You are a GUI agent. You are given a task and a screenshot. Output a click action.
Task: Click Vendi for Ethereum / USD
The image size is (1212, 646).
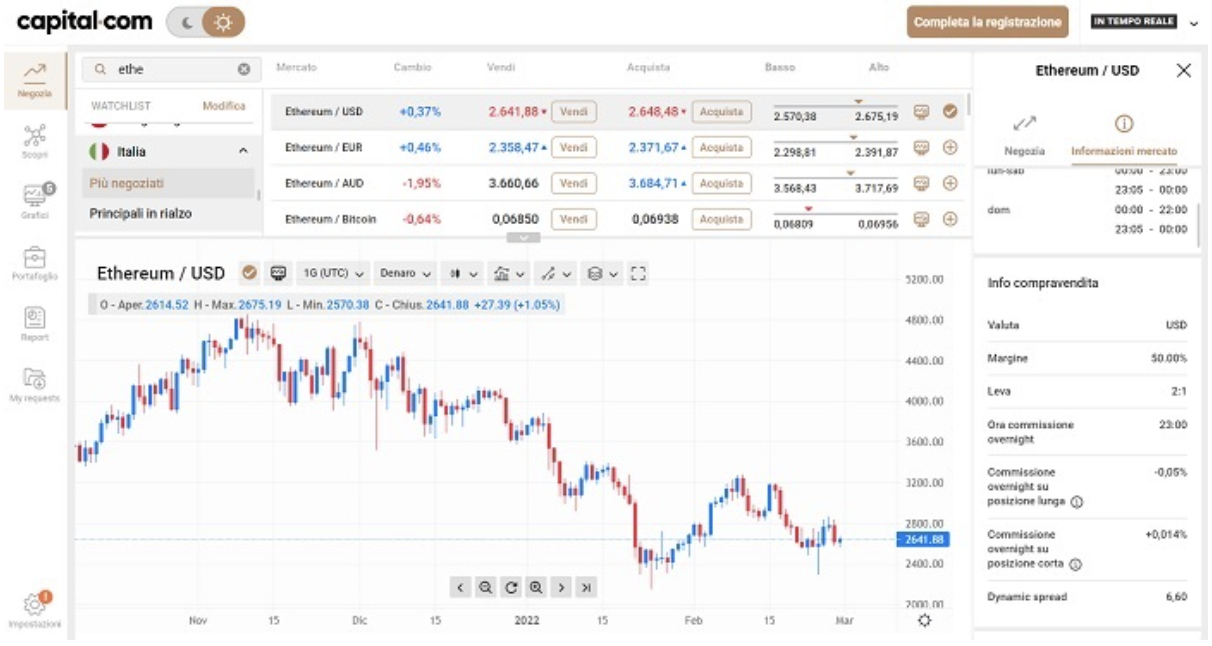pos(574,112)
